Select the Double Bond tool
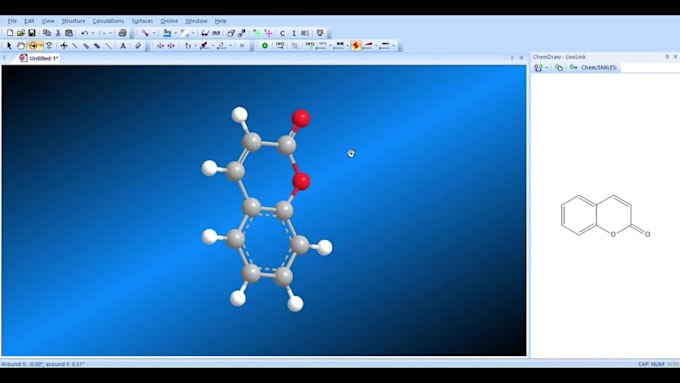This screenshot has width=680, height=383. (x=86, y=46)
